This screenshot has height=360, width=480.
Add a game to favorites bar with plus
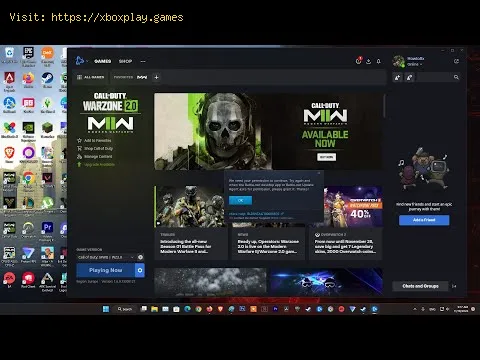click(x=156, y=77)
